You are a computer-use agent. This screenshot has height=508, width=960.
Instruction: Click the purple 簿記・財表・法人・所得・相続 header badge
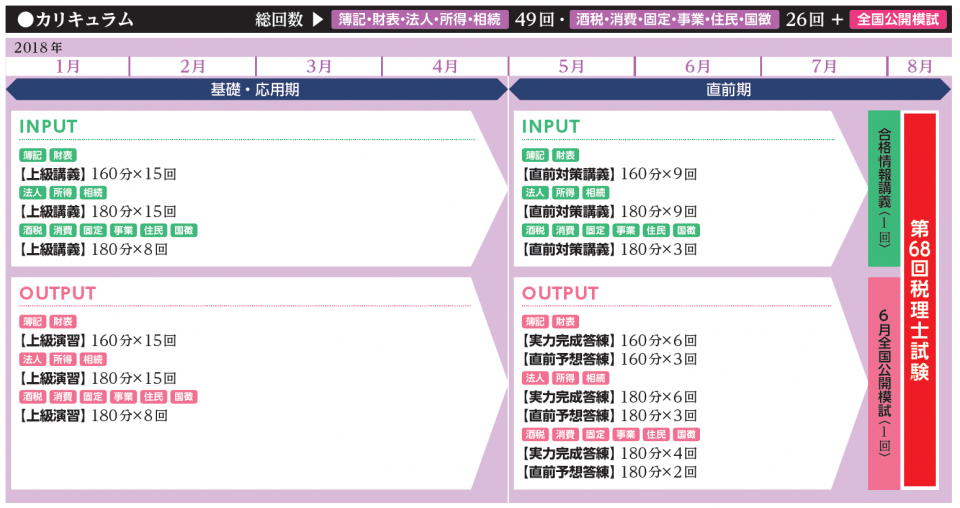pyautogui.click(x=420, y=19)
